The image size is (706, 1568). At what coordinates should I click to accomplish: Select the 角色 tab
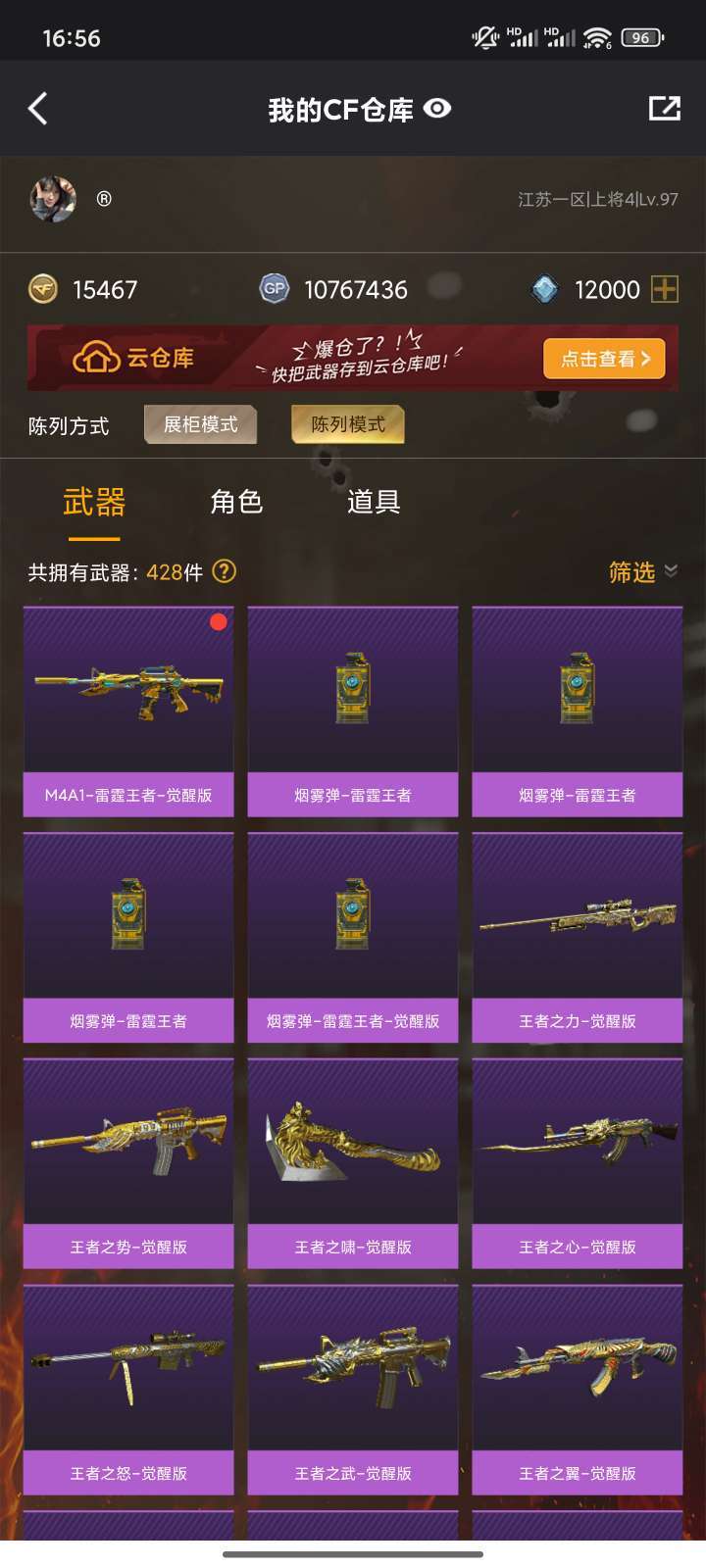(236, 502)
